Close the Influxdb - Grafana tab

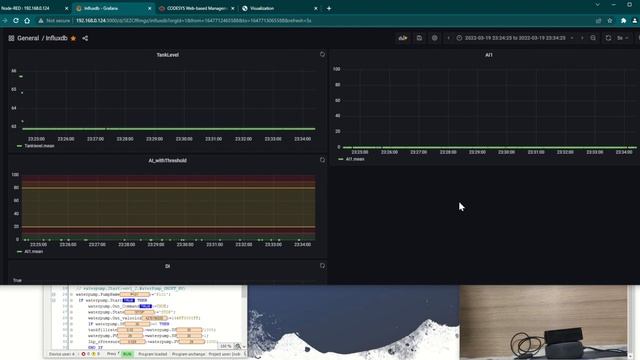click(149, 8)
